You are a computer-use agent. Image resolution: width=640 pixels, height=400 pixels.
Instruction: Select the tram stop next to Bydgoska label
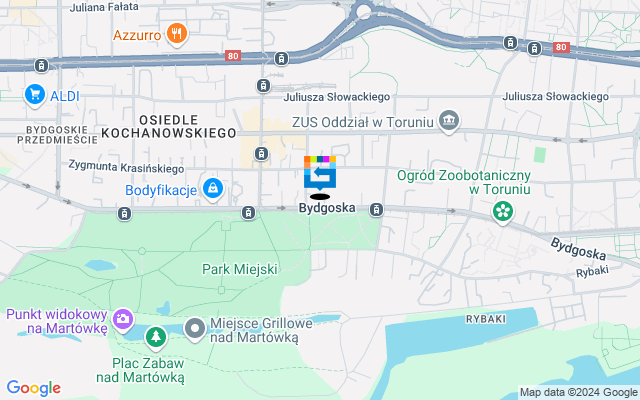(x=376, y=210)
